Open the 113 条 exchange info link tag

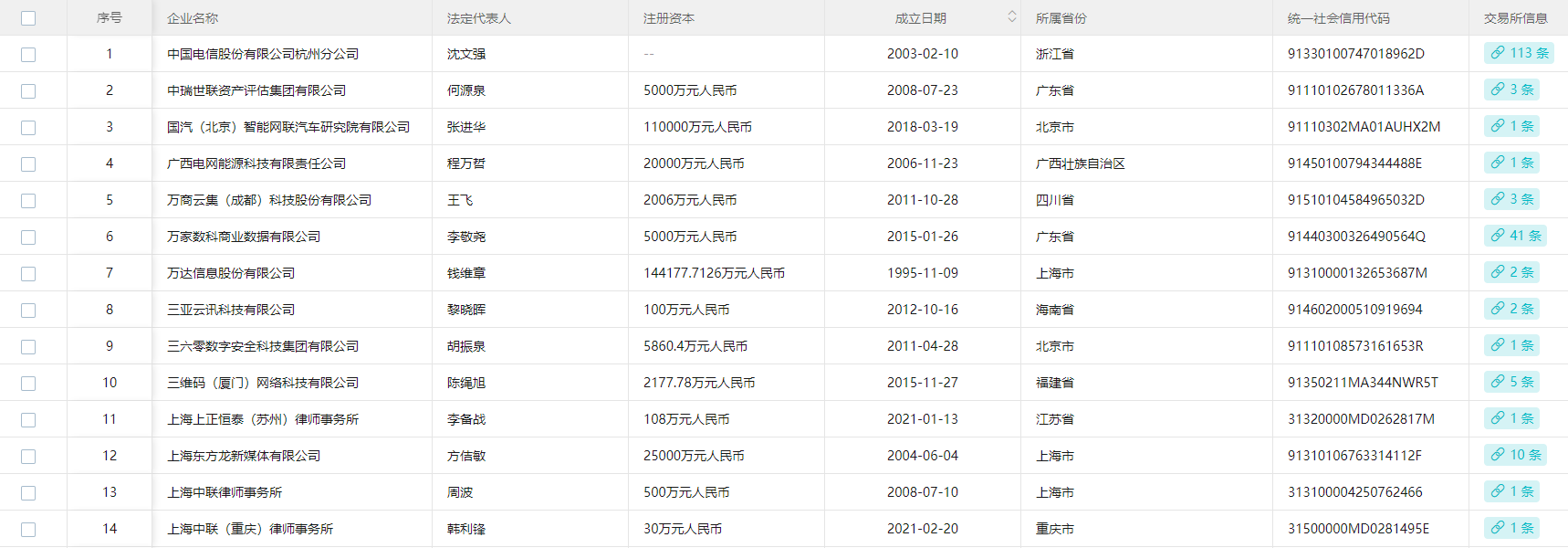(1519, 53)
